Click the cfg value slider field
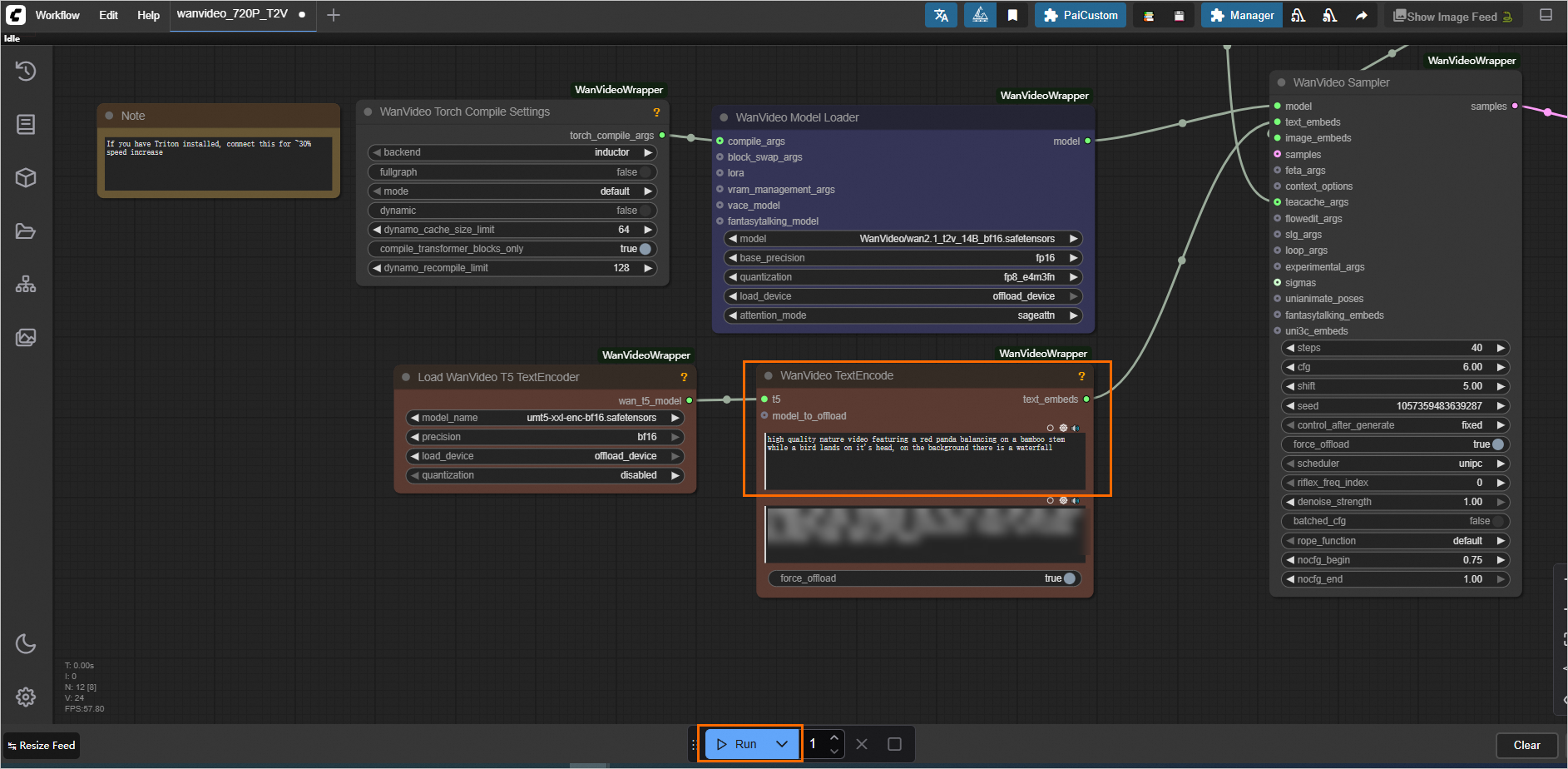Image resolution: width=1568 pixels, height=769 pixels. (x=1395, y=367)
